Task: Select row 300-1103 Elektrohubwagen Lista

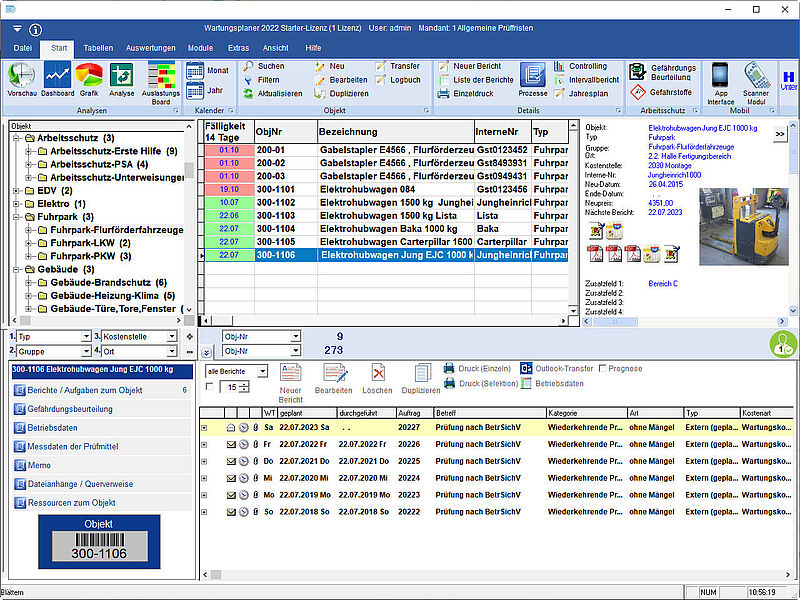Action: (386, 216)
